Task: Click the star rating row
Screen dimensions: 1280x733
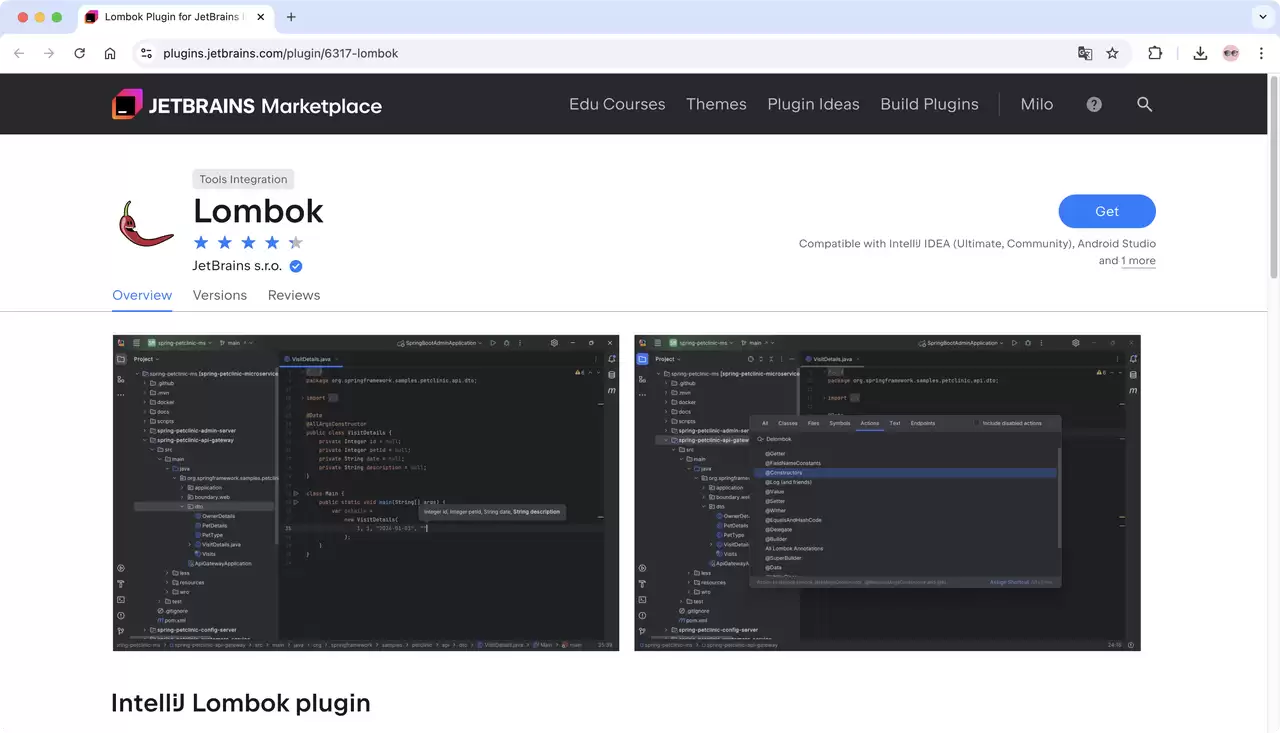Action: (x=248, y=242)
